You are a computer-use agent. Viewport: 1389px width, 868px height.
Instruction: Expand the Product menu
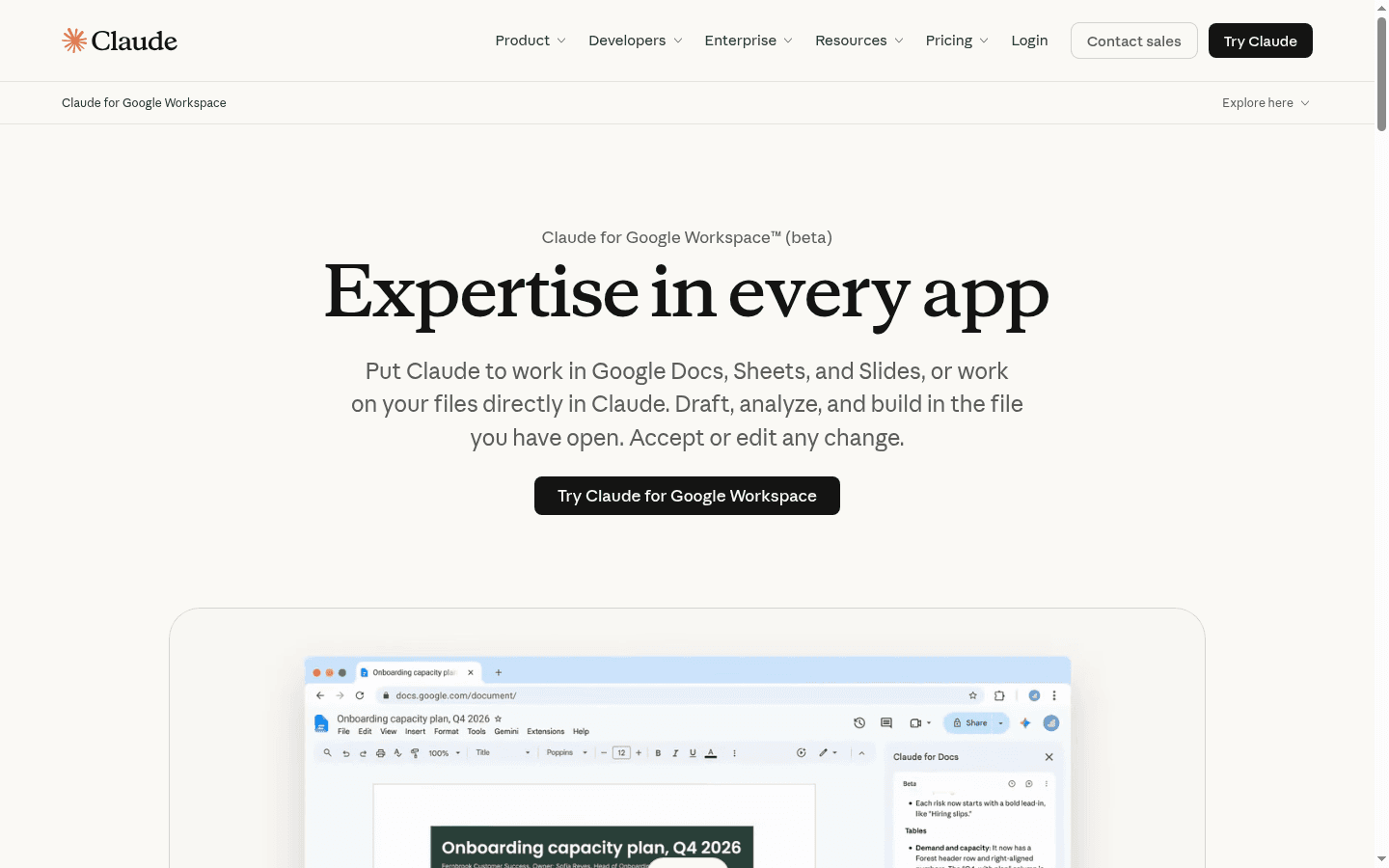(x=531, y=41)
